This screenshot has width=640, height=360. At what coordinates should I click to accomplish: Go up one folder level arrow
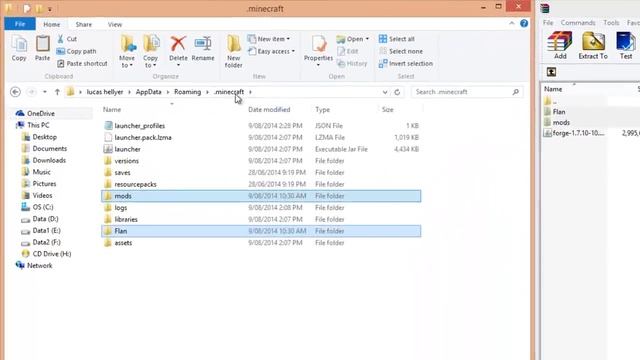tap(57, 92)
